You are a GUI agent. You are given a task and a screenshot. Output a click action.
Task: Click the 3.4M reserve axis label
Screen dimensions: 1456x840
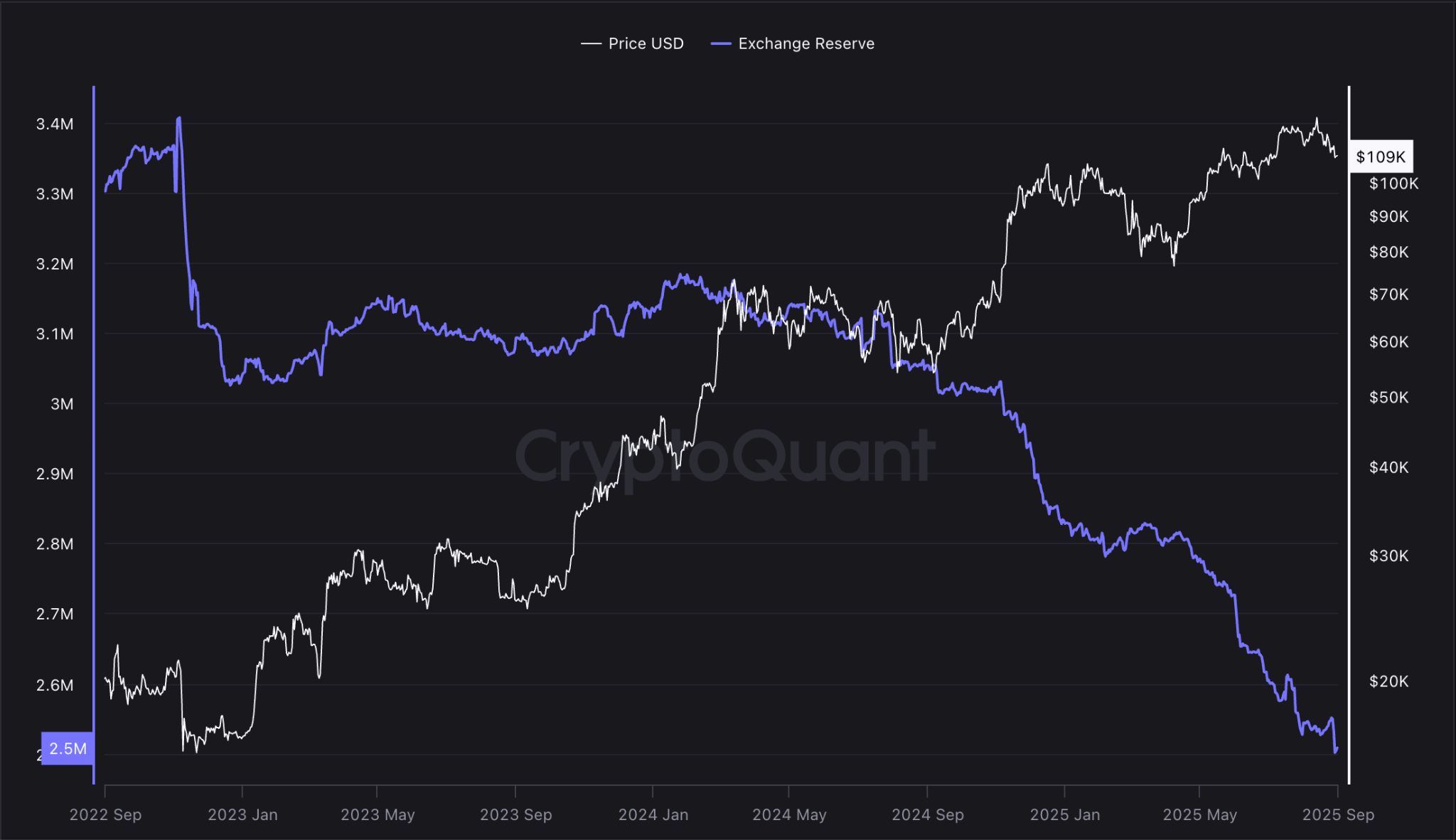[x=55, y=124]
